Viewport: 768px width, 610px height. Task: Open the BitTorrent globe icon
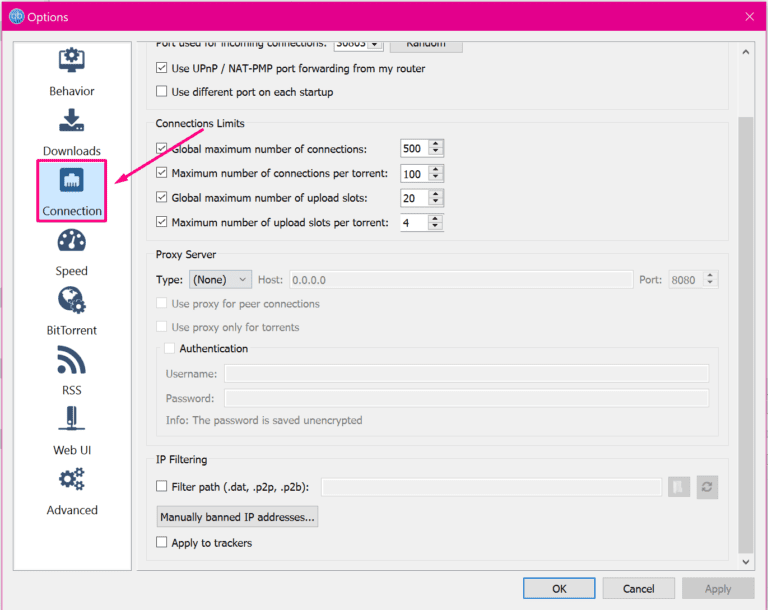click(72, 300)
